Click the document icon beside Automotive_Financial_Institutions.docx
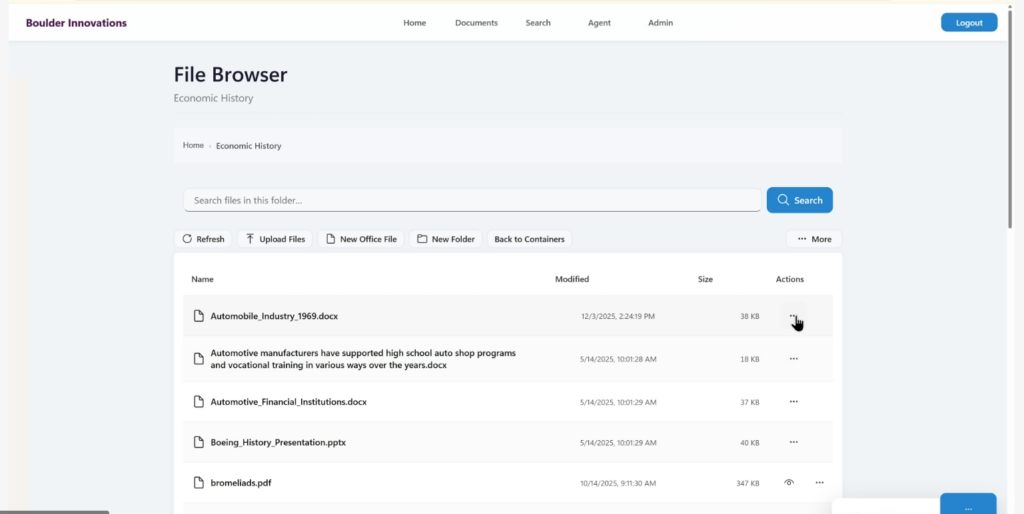Screen dimensions: 1024x514 pyautogui.click(x=199, y=402)
